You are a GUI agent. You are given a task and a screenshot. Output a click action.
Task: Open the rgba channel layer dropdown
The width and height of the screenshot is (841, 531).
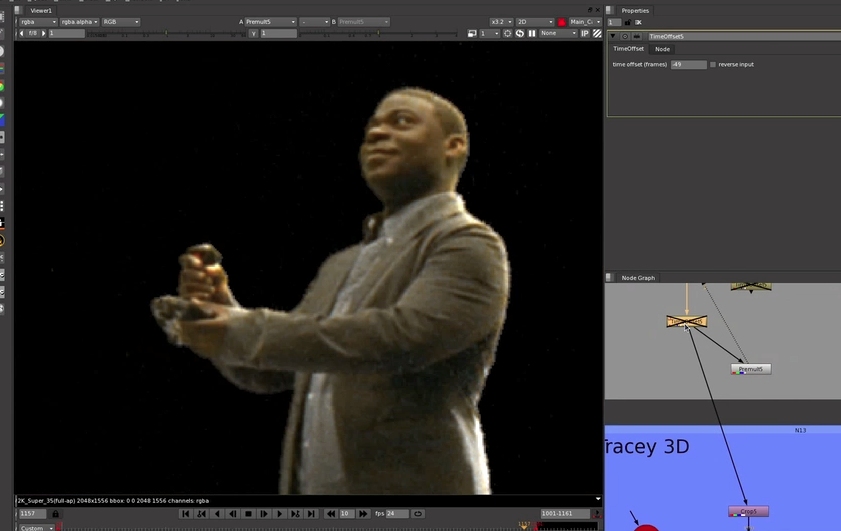click(x=38, y=22)
